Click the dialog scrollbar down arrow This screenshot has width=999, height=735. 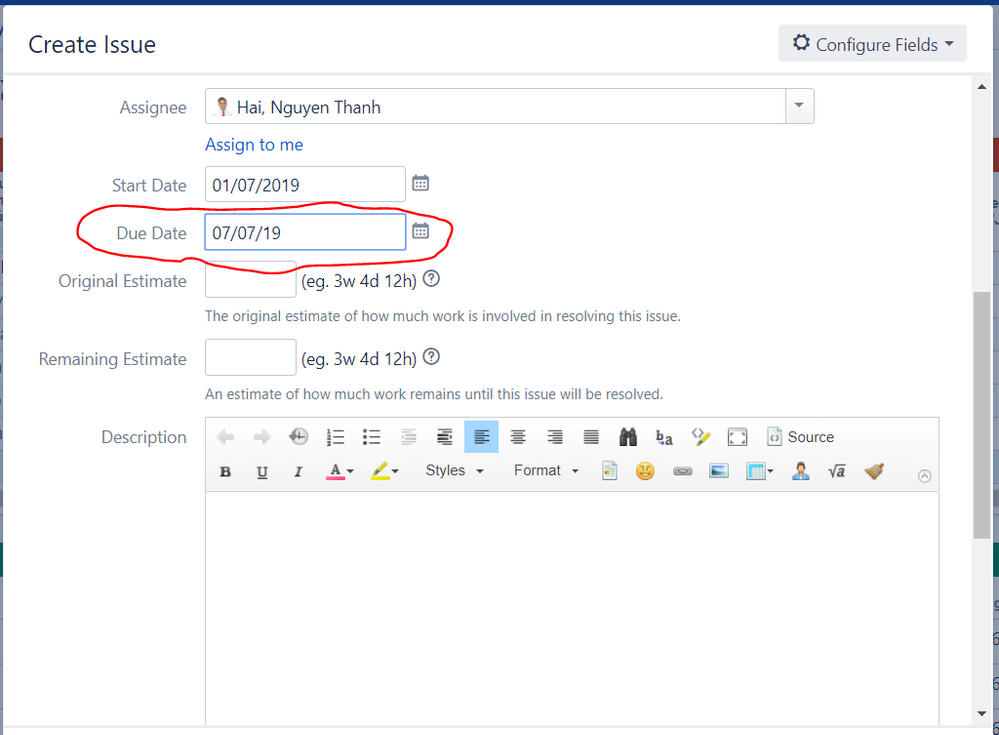click(x=982, y=714)
